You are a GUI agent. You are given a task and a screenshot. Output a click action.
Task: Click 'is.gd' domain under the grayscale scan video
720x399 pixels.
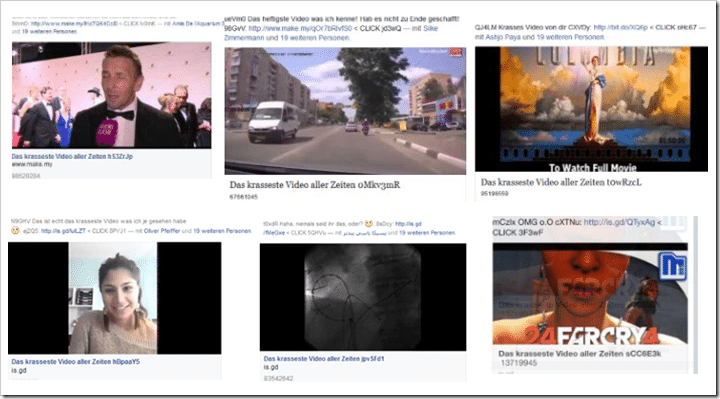coord(271,367)
